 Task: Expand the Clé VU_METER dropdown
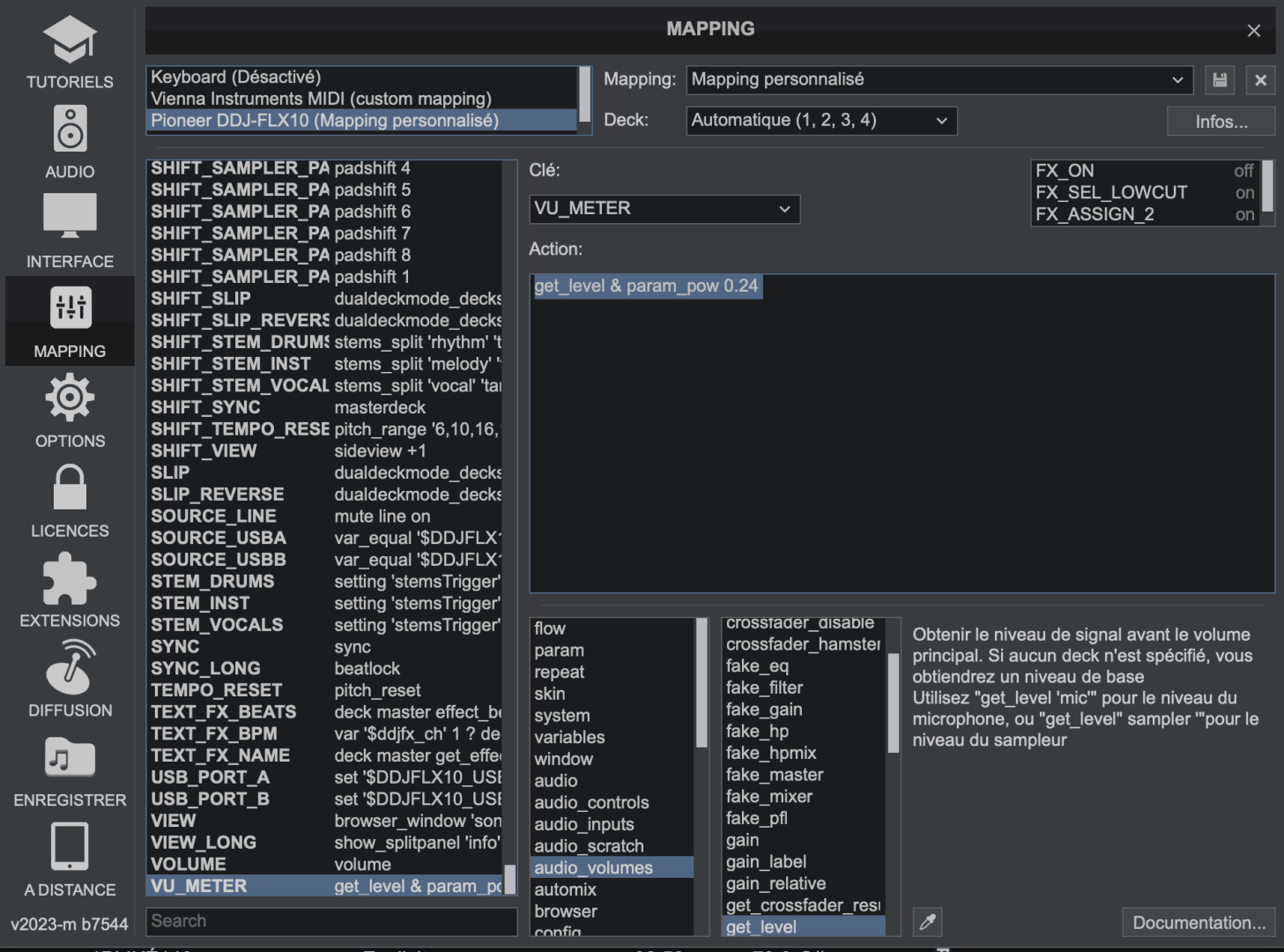click(664, 209)
